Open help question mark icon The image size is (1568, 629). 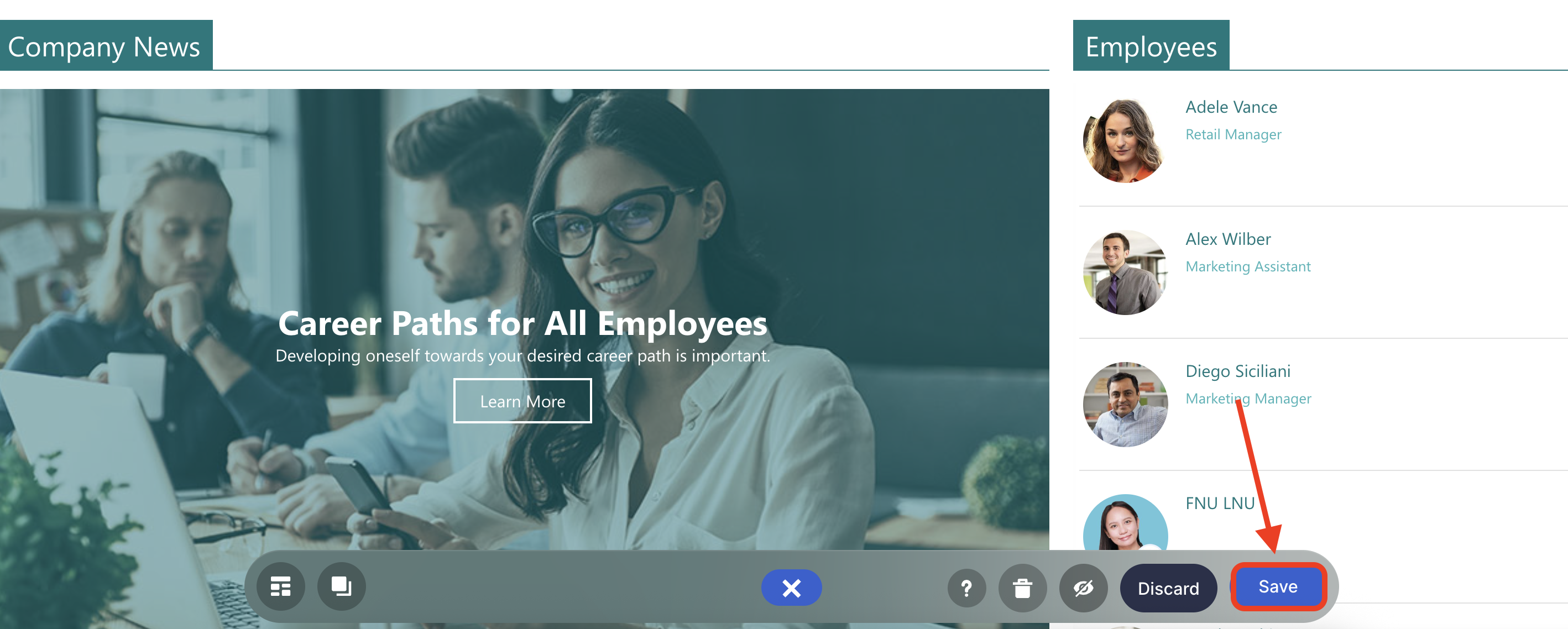[966, 588]
